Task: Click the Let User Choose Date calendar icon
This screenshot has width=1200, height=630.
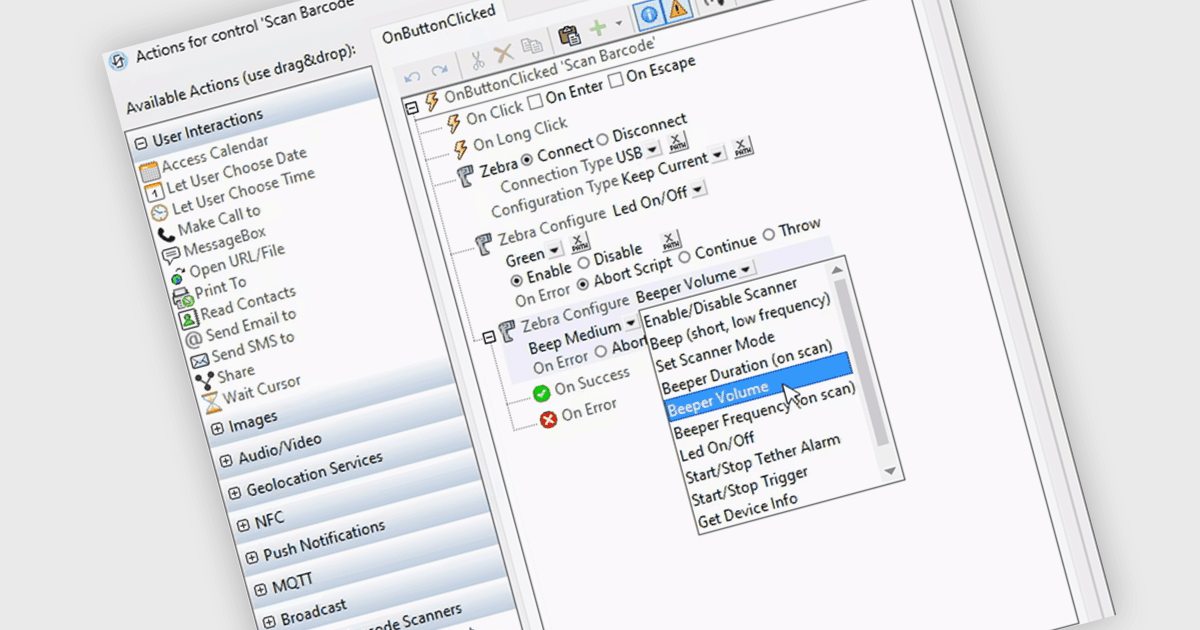Action: [x=153, y=191]
